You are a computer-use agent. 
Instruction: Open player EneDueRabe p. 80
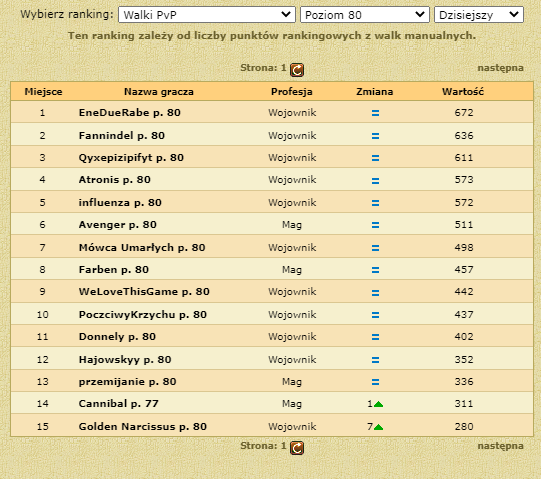[130, 113]
